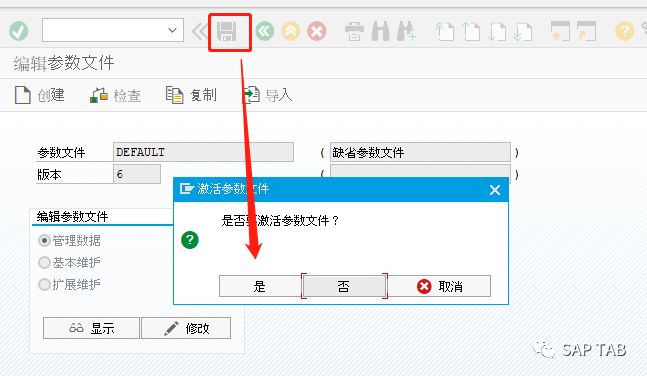
Task: Select 管理数据 radio button
Action: (44, 240)
